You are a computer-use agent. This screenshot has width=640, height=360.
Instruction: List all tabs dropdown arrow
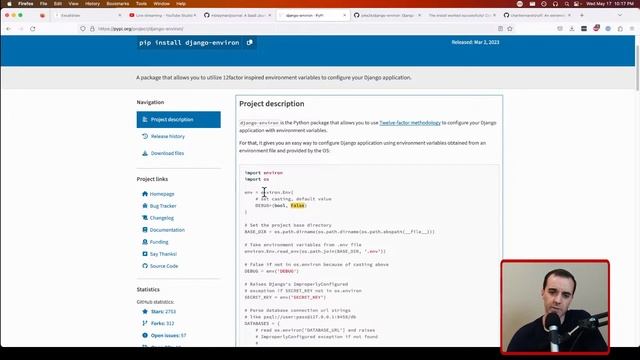coord(620,15)
